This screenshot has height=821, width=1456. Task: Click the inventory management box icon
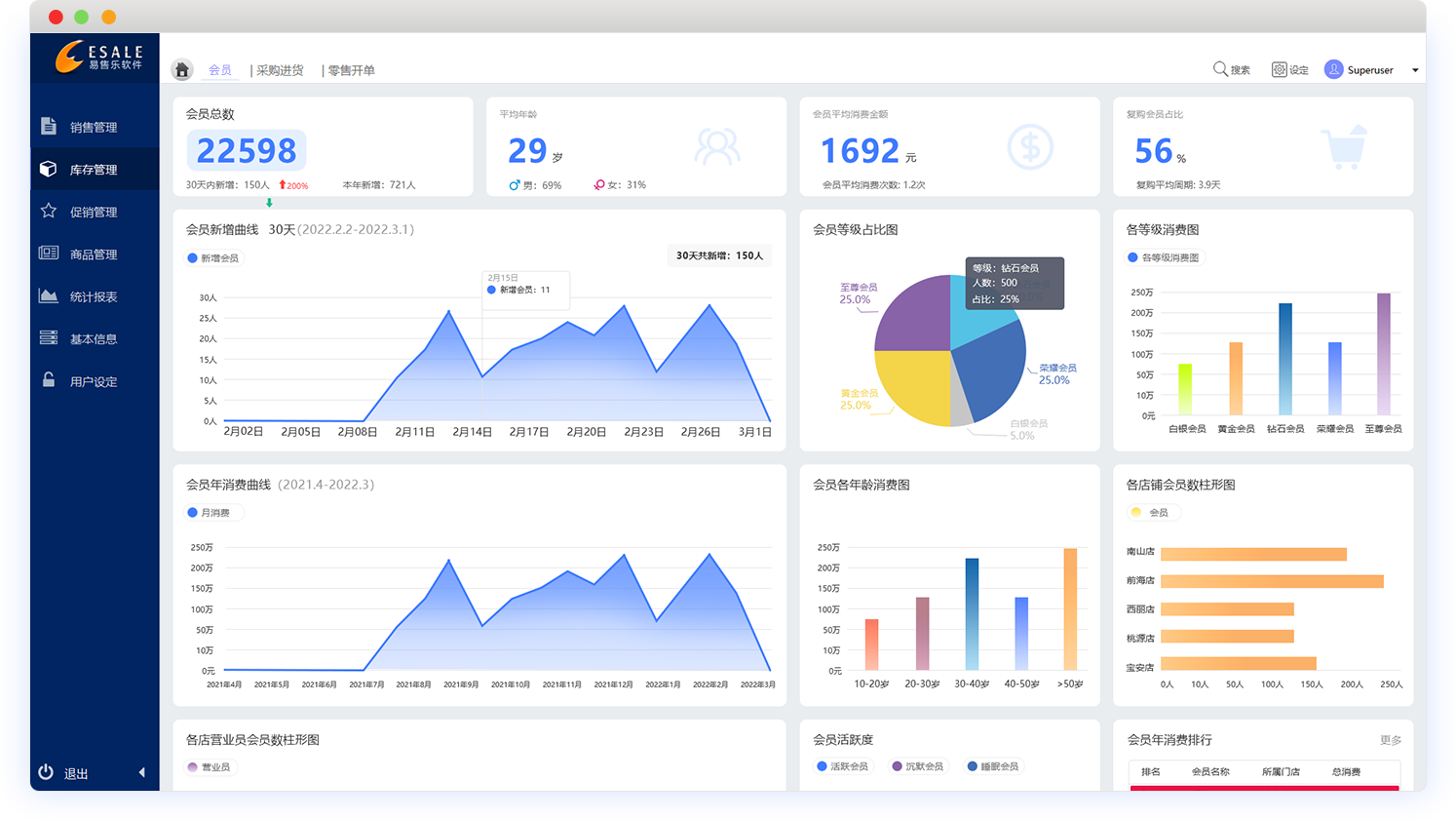point(48,169)
